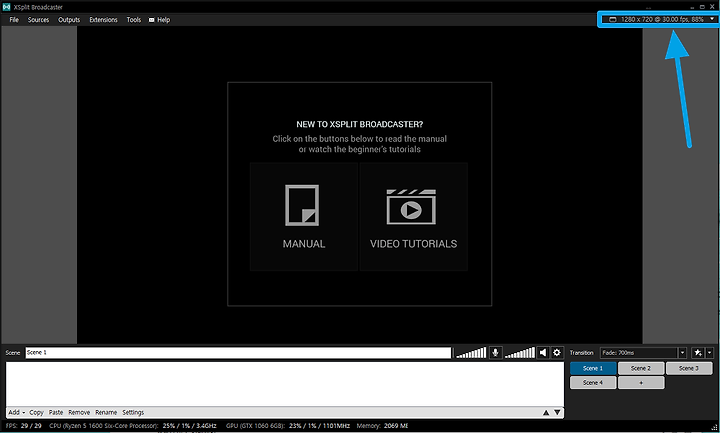Click the Memory 2069 status value
This screenshot has height=433, width=720.
(x=396, y=426)
